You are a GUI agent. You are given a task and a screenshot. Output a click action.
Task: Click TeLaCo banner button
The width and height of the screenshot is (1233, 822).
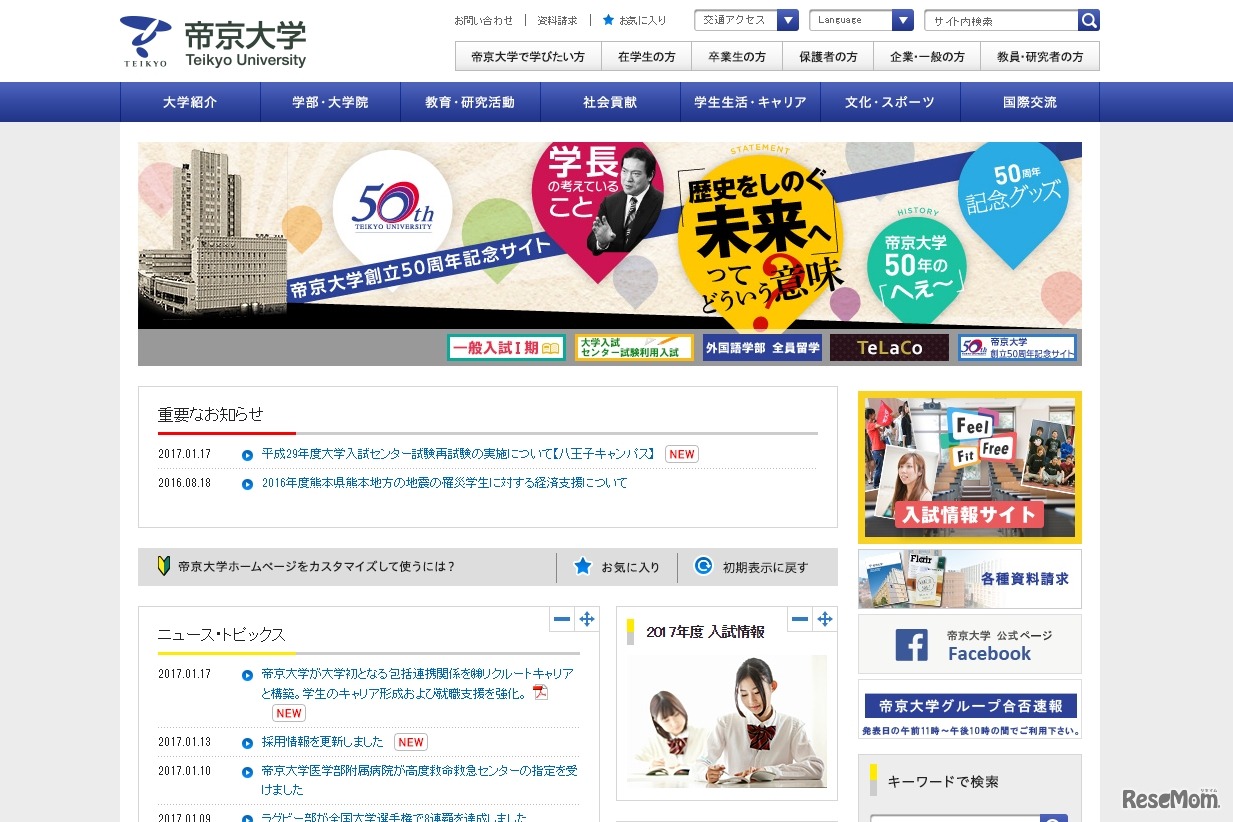click(x=889, y=348)
